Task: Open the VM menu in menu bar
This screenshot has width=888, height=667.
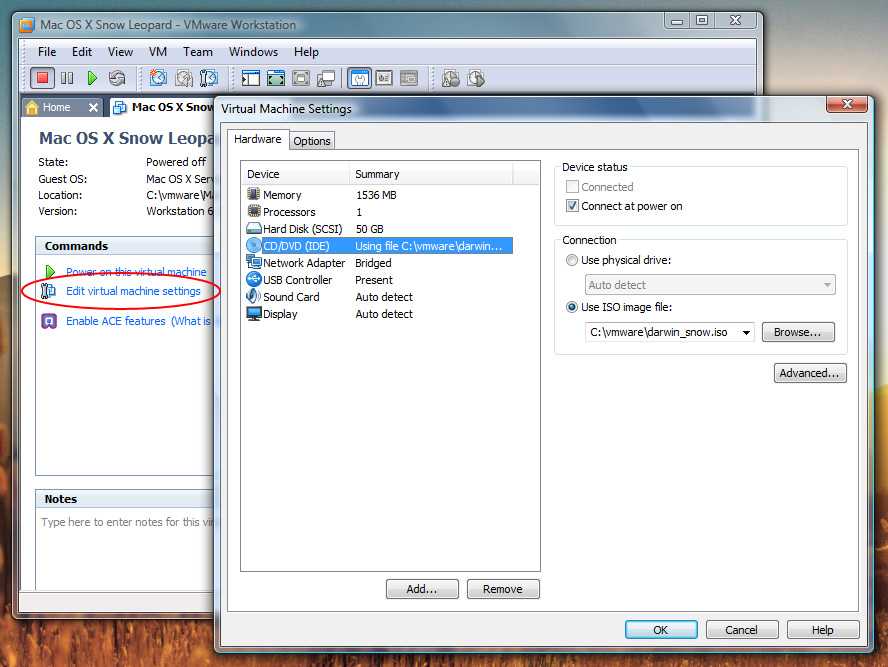Action: click(158, 52)
